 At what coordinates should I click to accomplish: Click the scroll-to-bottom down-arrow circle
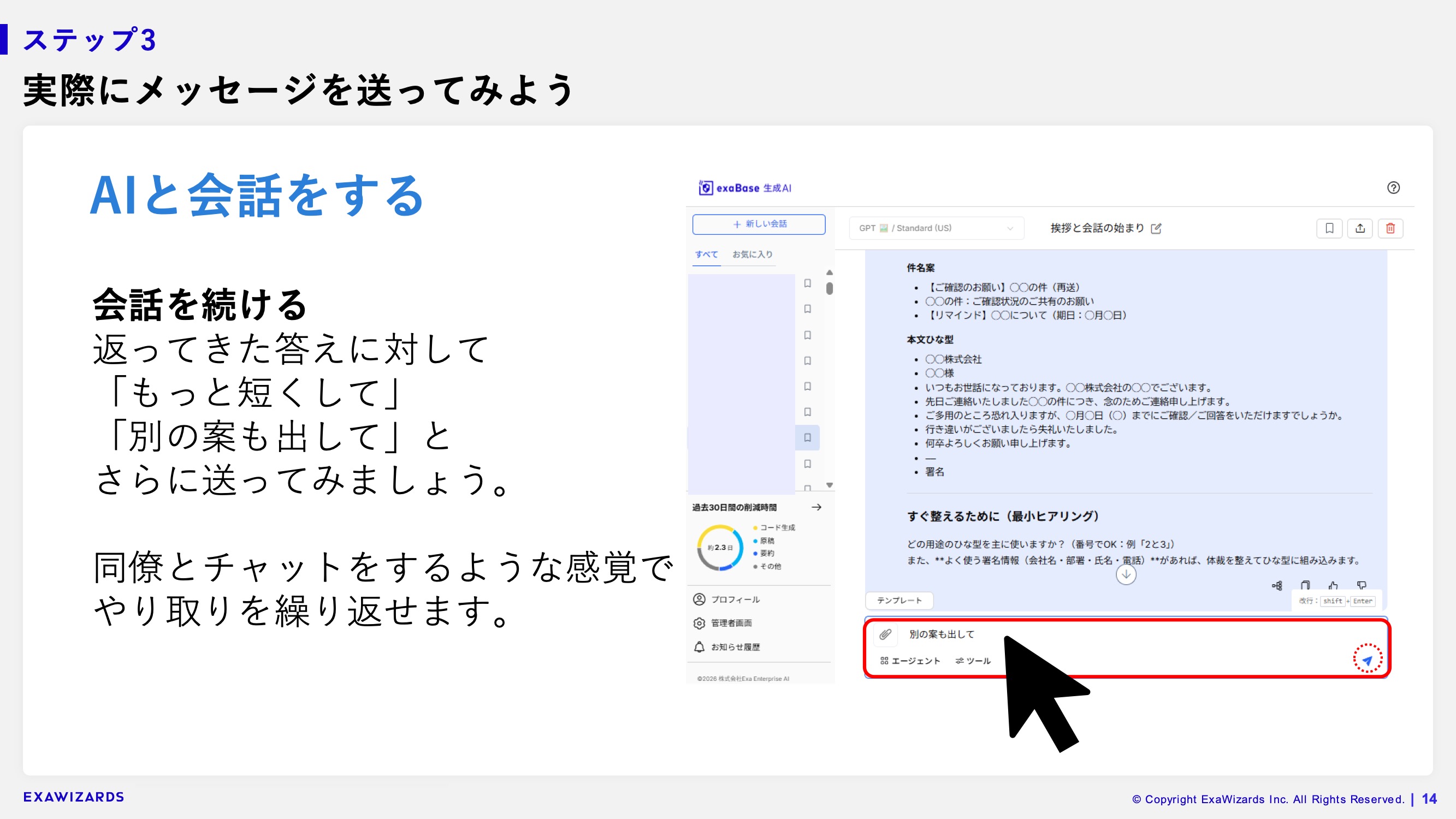pyautogui.click(x=1126, y=575)
